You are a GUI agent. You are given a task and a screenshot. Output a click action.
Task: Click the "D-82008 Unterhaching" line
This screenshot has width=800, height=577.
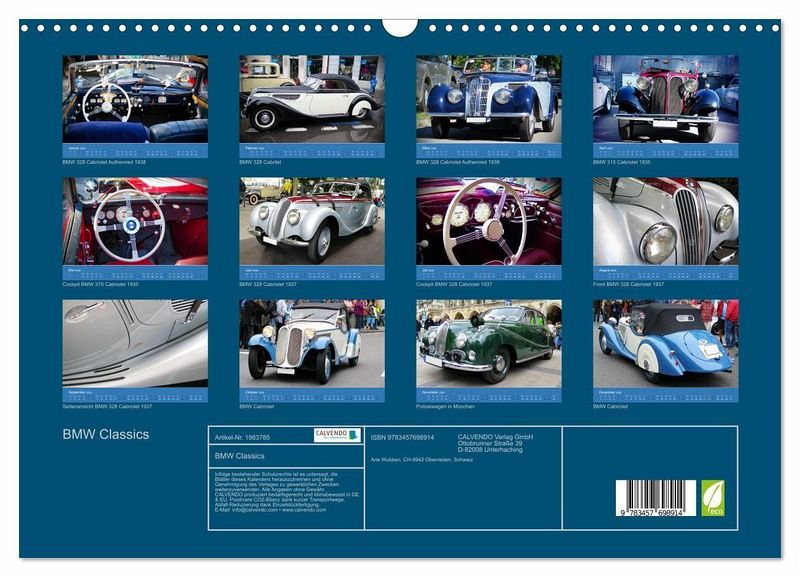(490, 450)
